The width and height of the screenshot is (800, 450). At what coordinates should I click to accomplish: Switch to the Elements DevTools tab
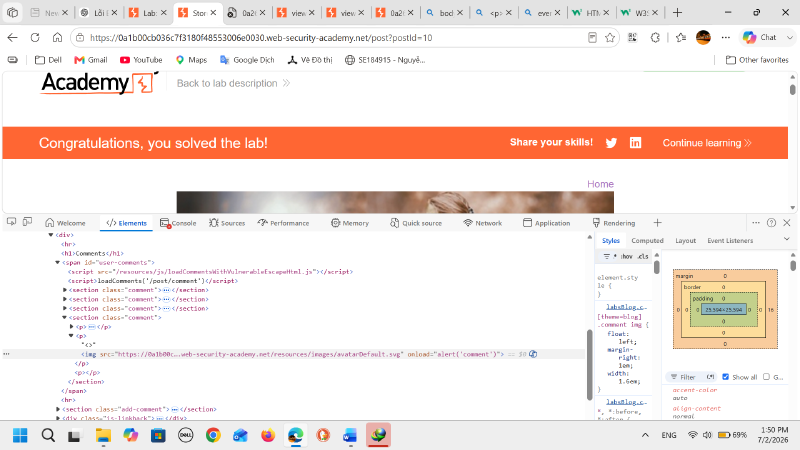(126, 223)
